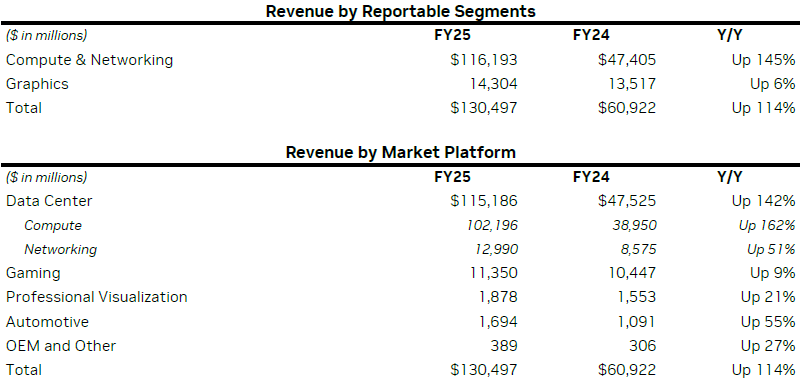Screen dimensions: 800x390
Task: Select the $115,186 Data Center value
Action: [x=484, y=201]
